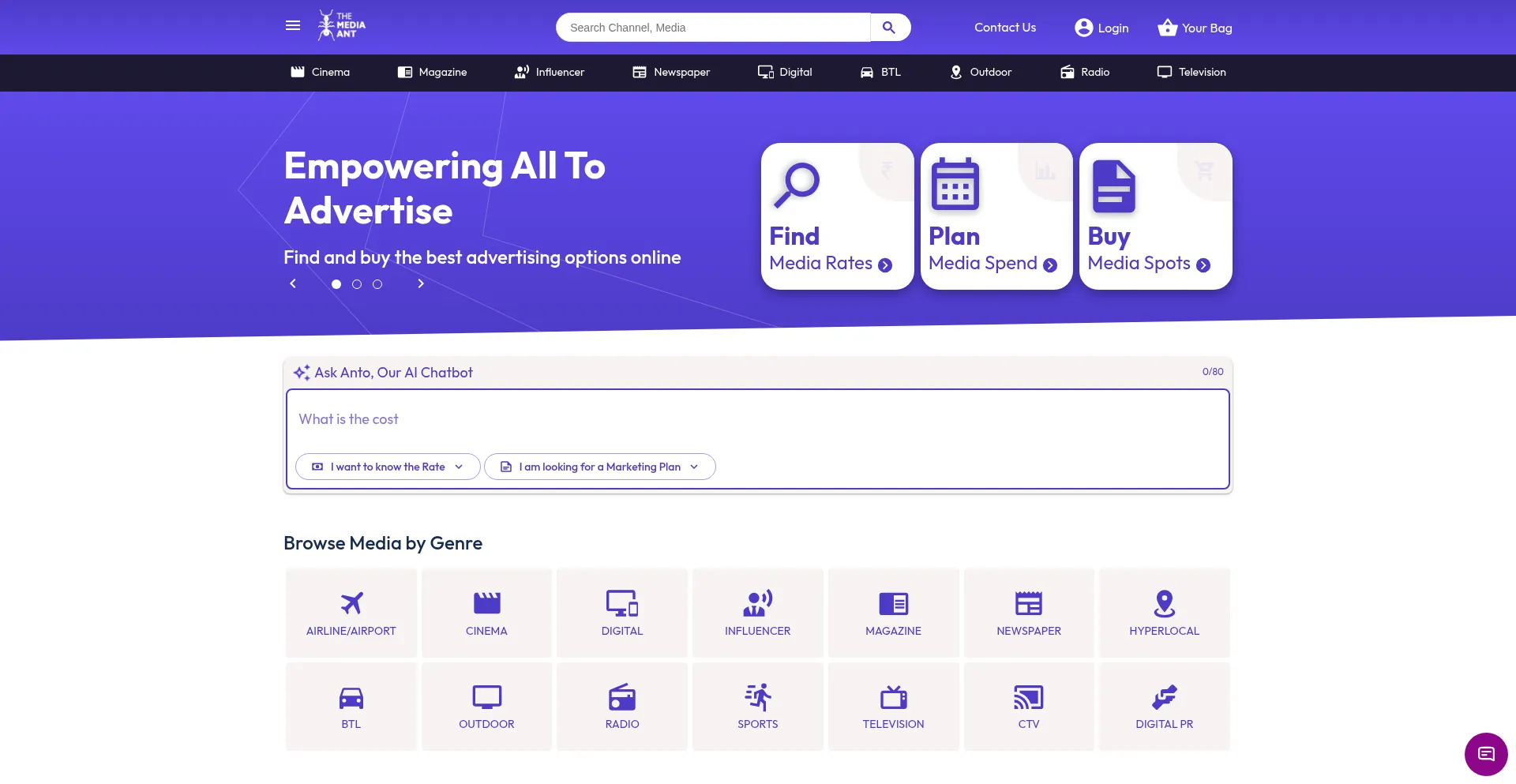Open the Buy Media Spots link
1516x784 pixels.
(1156, 216)
